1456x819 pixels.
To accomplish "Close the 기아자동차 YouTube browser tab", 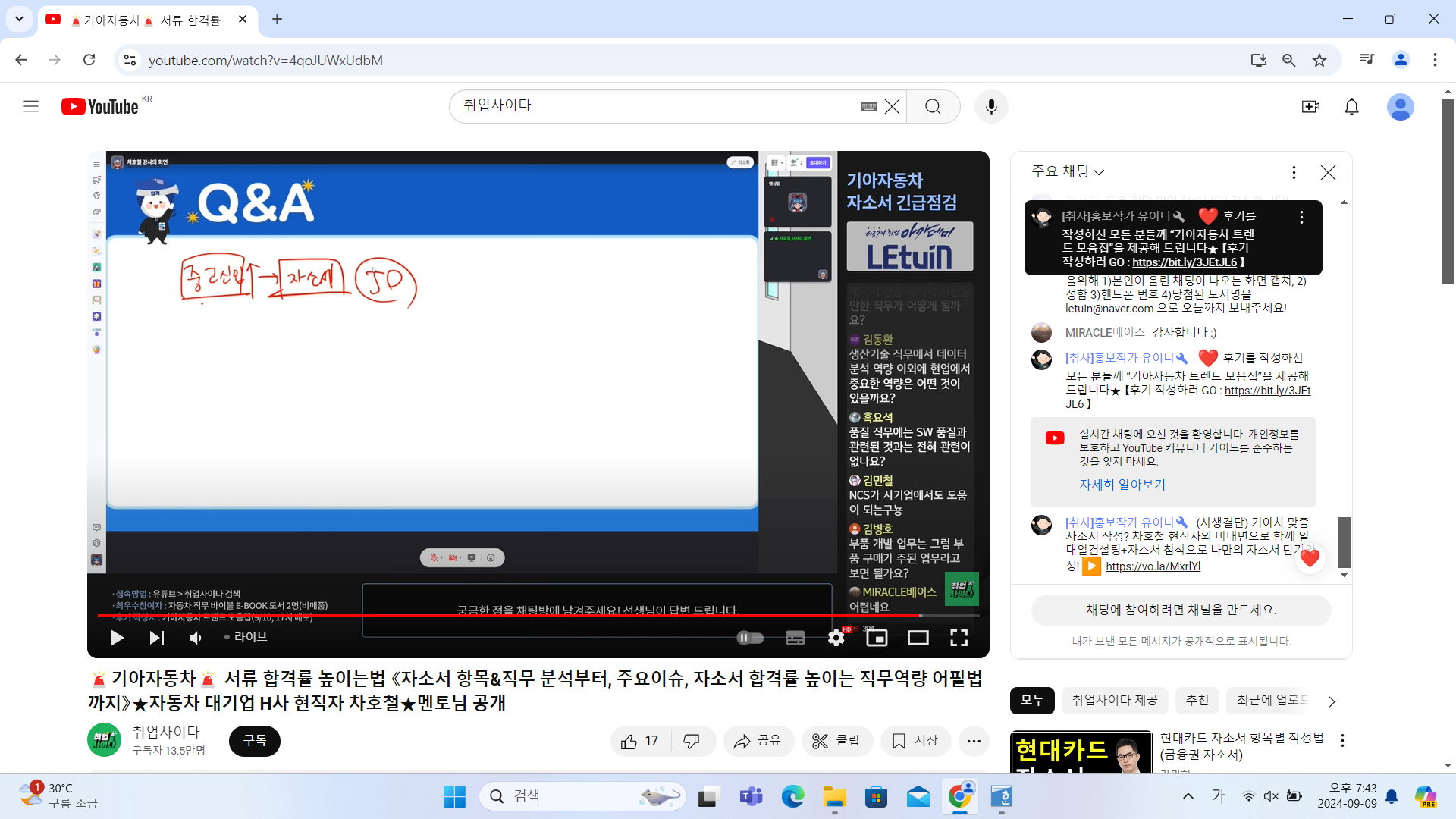I will (243, 20).
